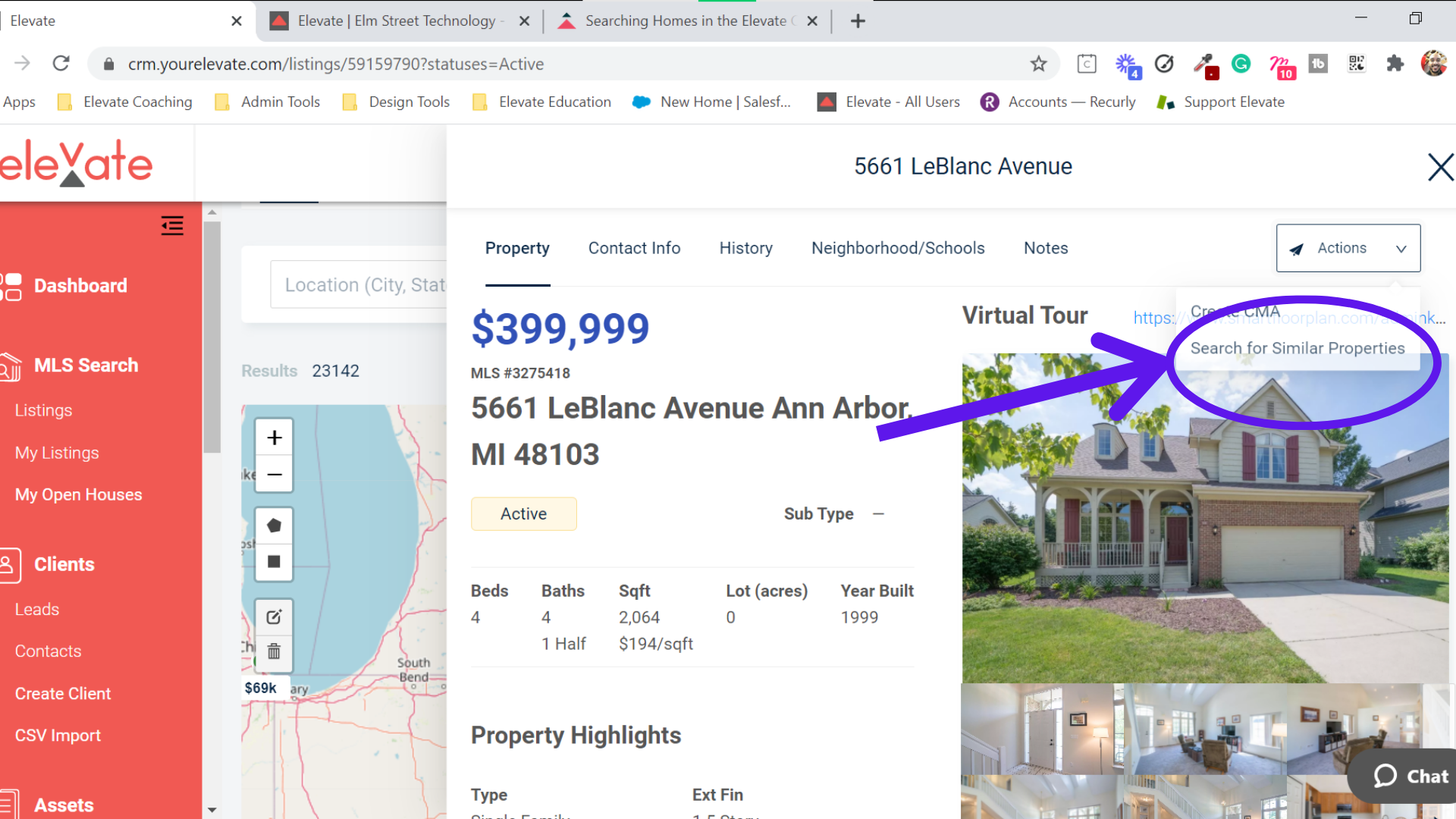Click the map zoom out minus button
This screenshot has width=1456, height=819.
coord(275,475)
